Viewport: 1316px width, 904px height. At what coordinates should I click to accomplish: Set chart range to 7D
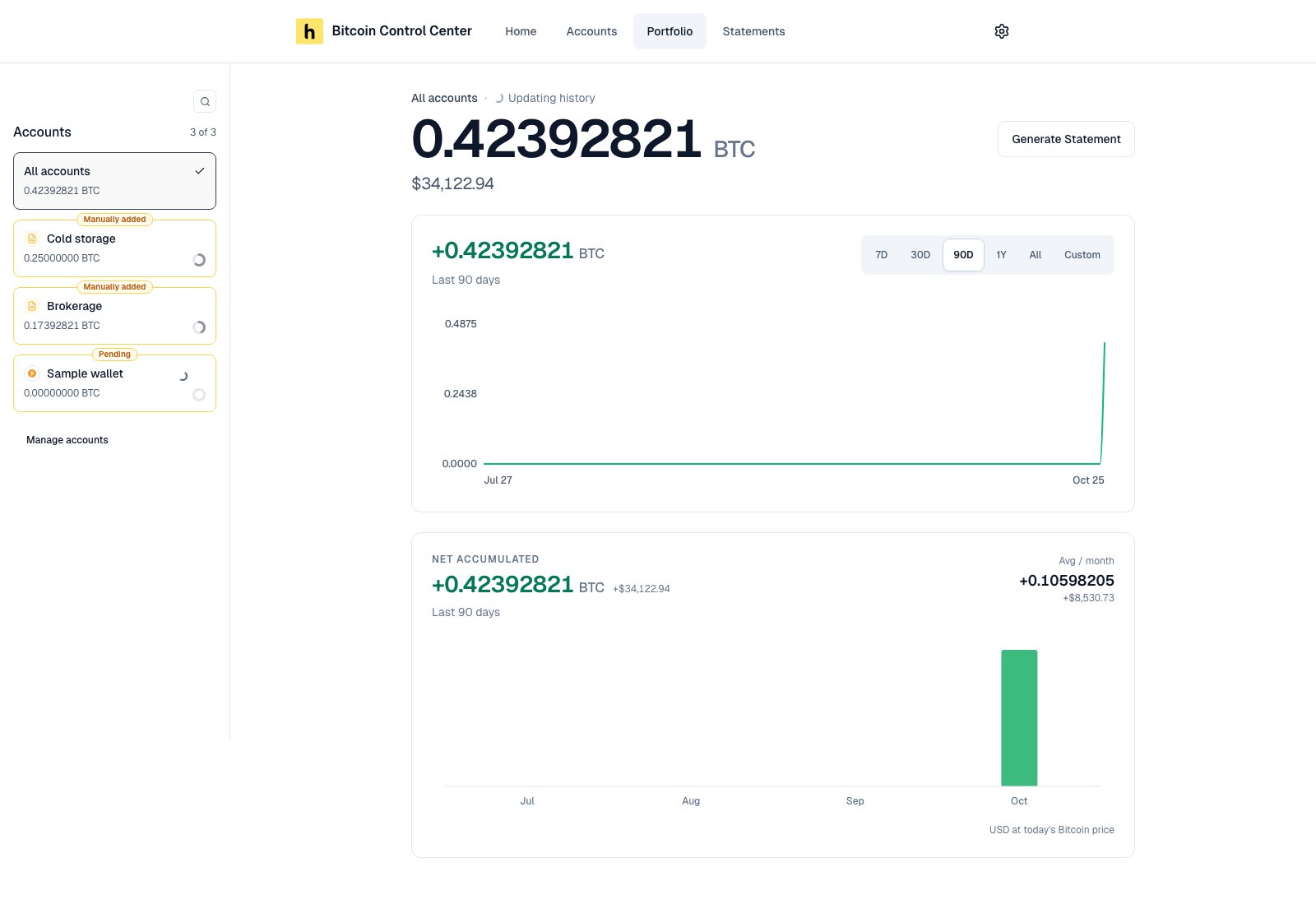point(881,255)
